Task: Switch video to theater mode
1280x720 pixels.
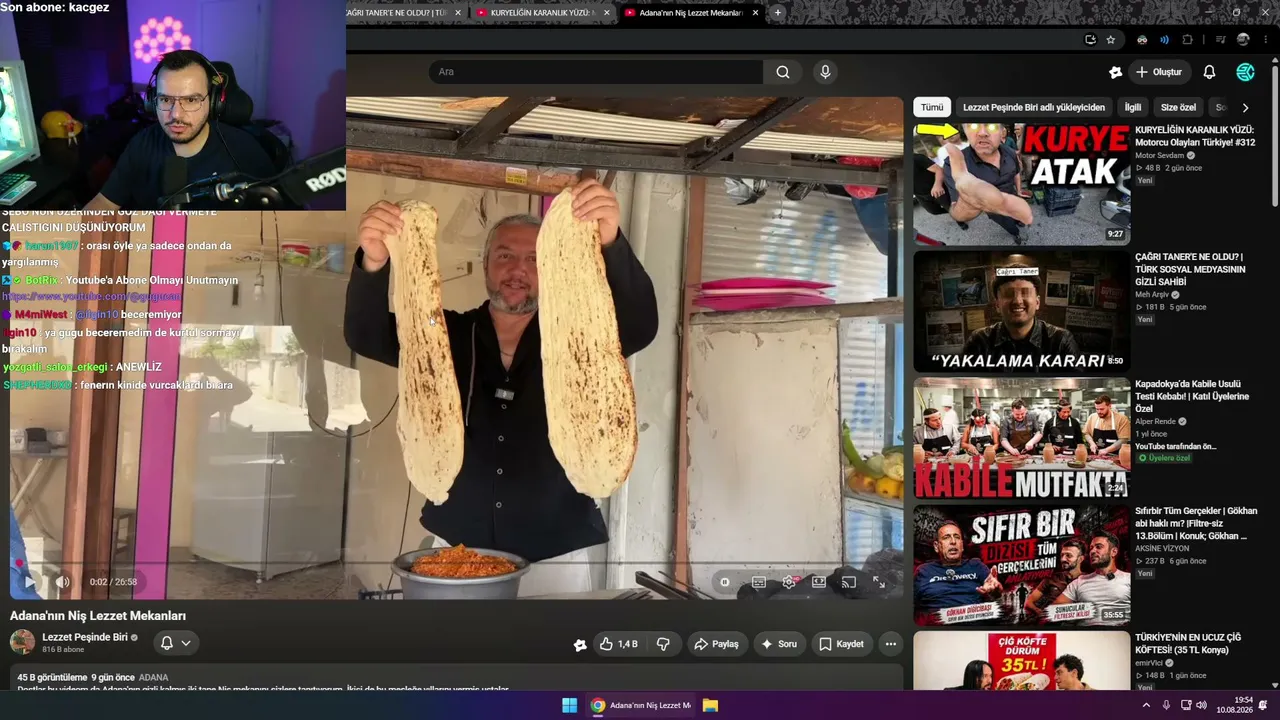Action: pos(819,582)
